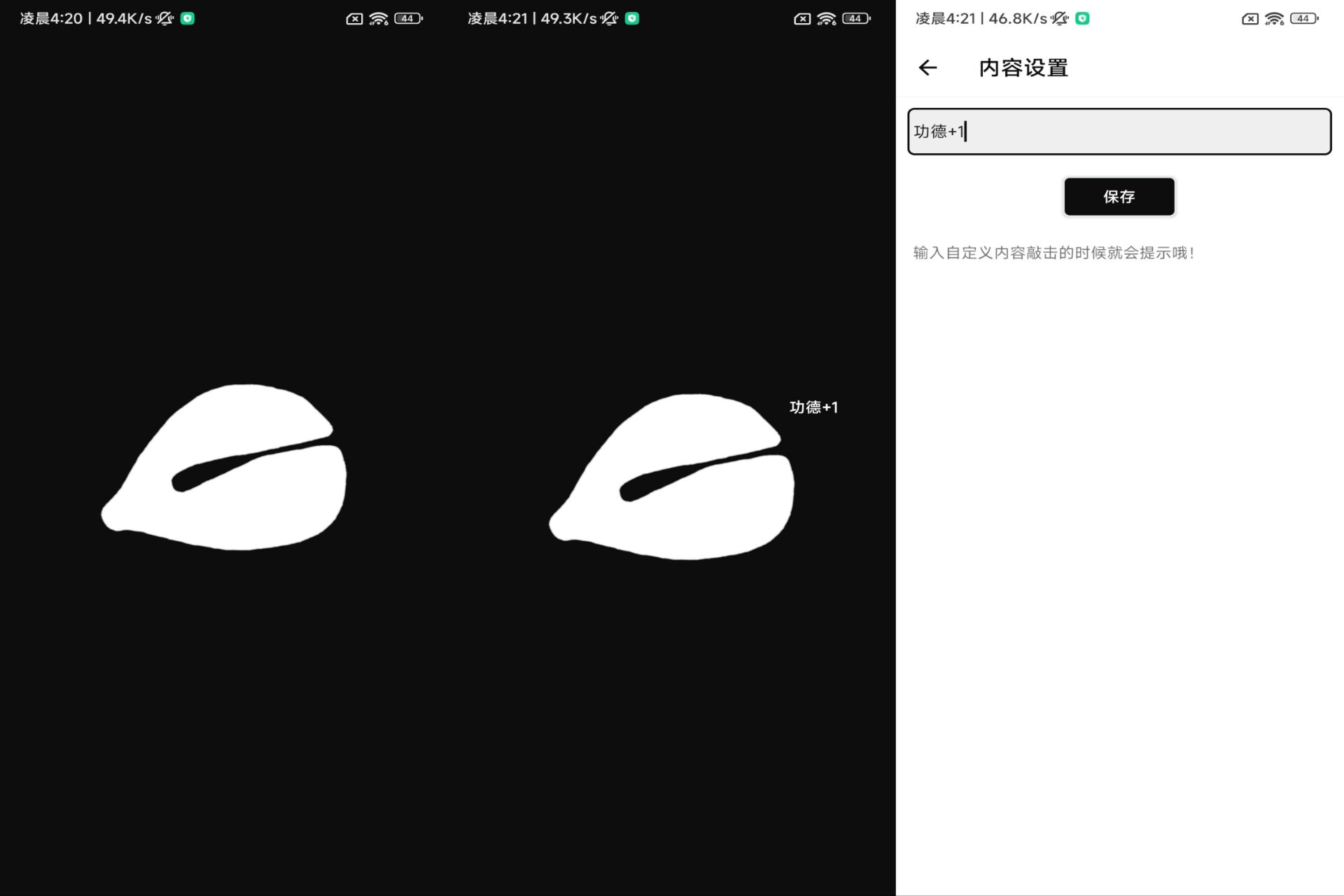Tap the floating 功德+1 popup text
The width and height of the screenshot is (1344, 896).
pyautogui.click(x=813, y=407)
